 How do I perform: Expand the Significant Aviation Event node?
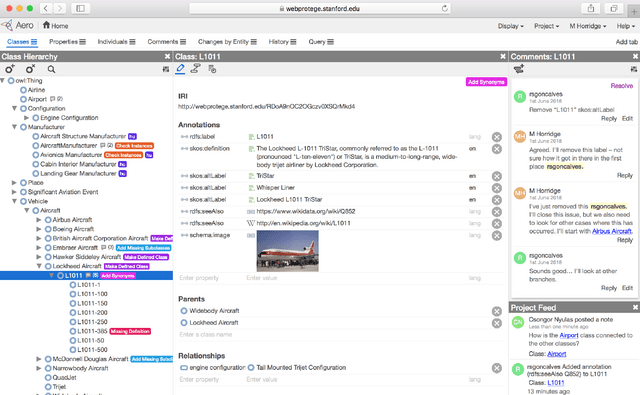tap(14, 192)
